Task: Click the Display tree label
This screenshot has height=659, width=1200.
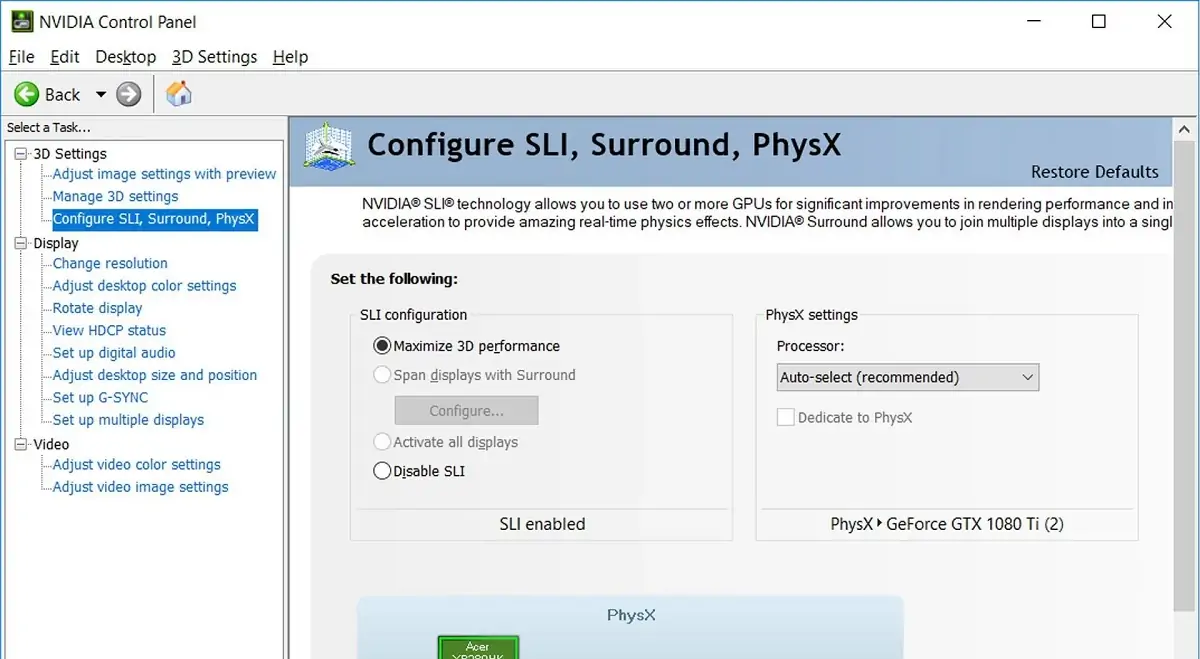Action: tap(56, 243)
